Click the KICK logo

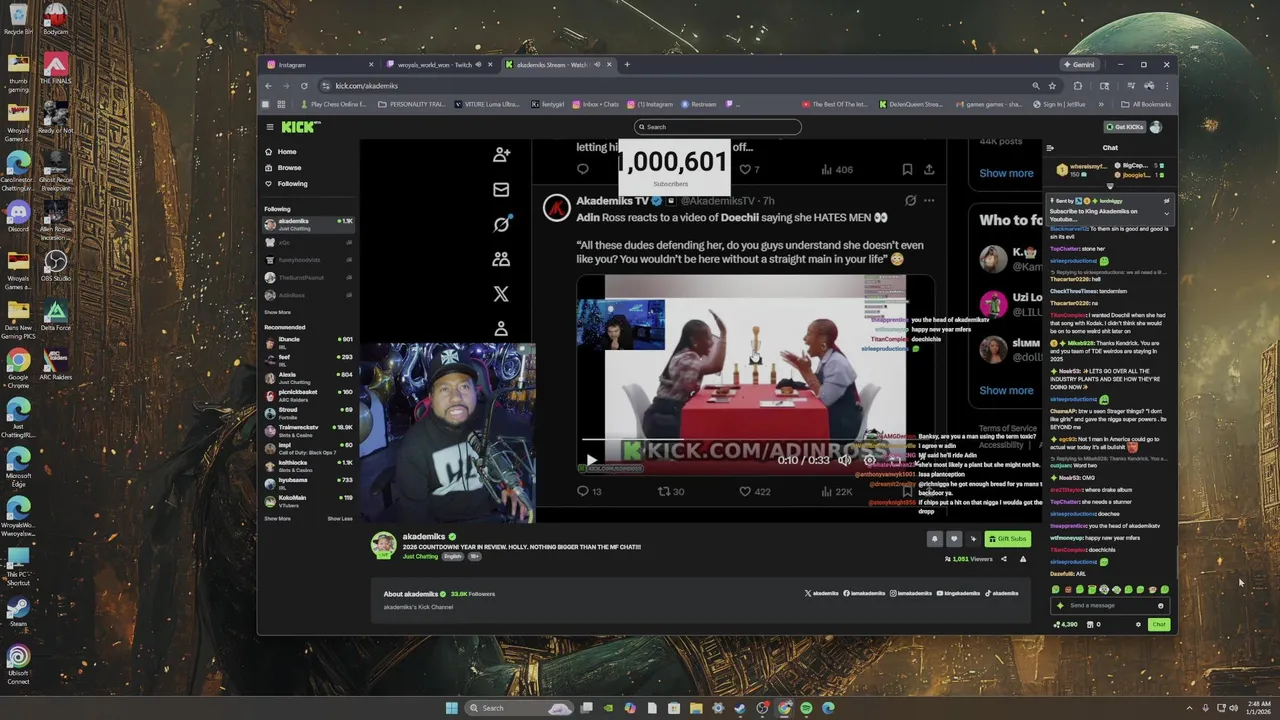[x=300, y=127]
